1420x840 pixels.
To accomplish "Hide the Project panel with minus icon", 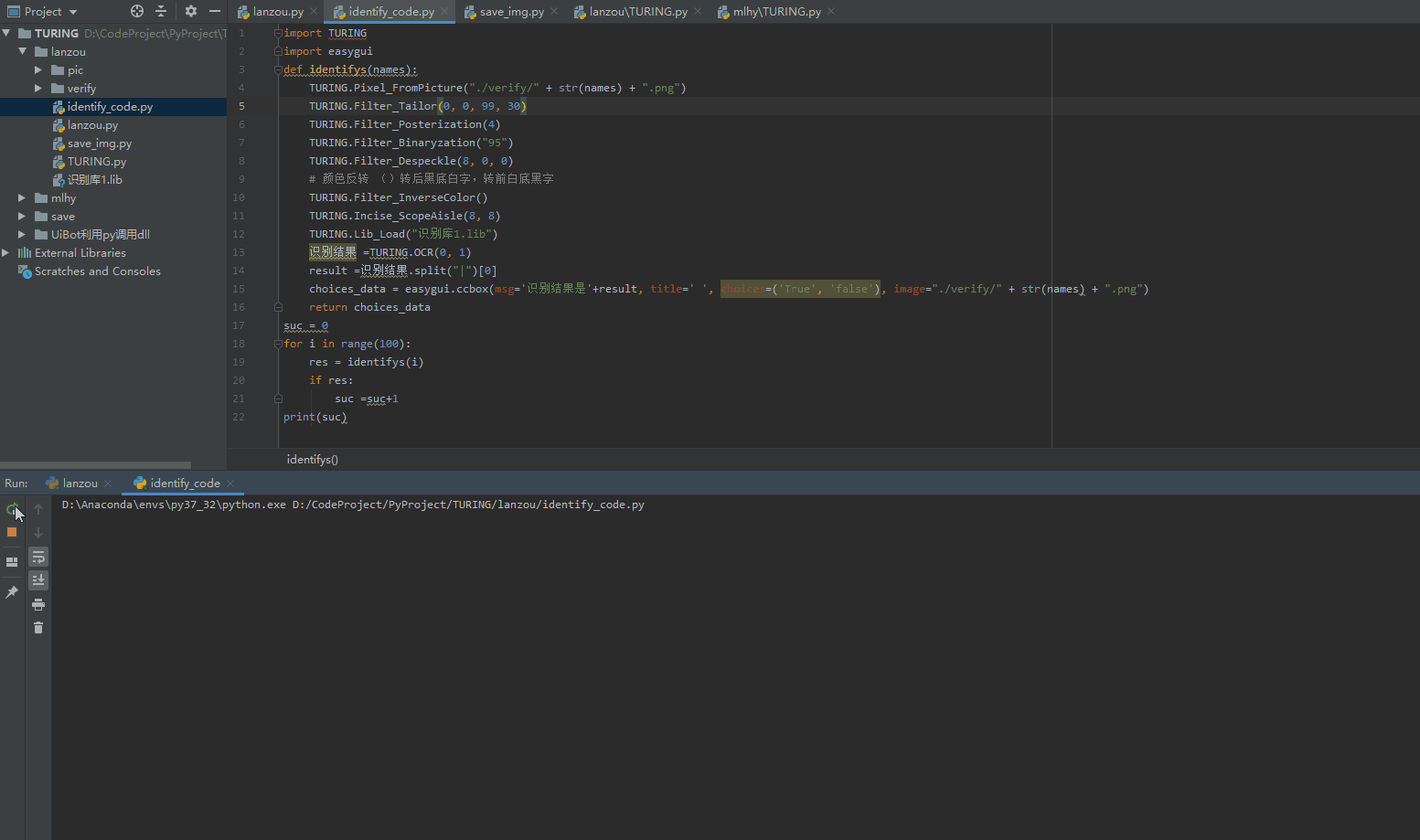I will 214,11.
